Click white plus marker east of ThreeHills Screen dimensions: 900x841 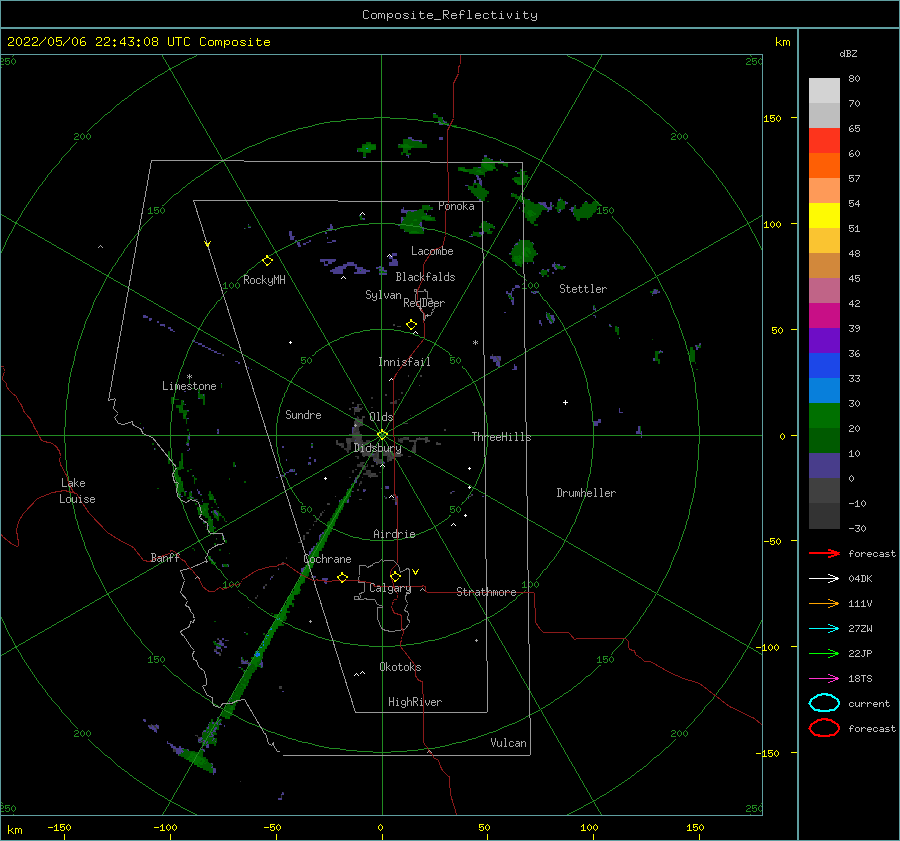click(x=565, y=402)
